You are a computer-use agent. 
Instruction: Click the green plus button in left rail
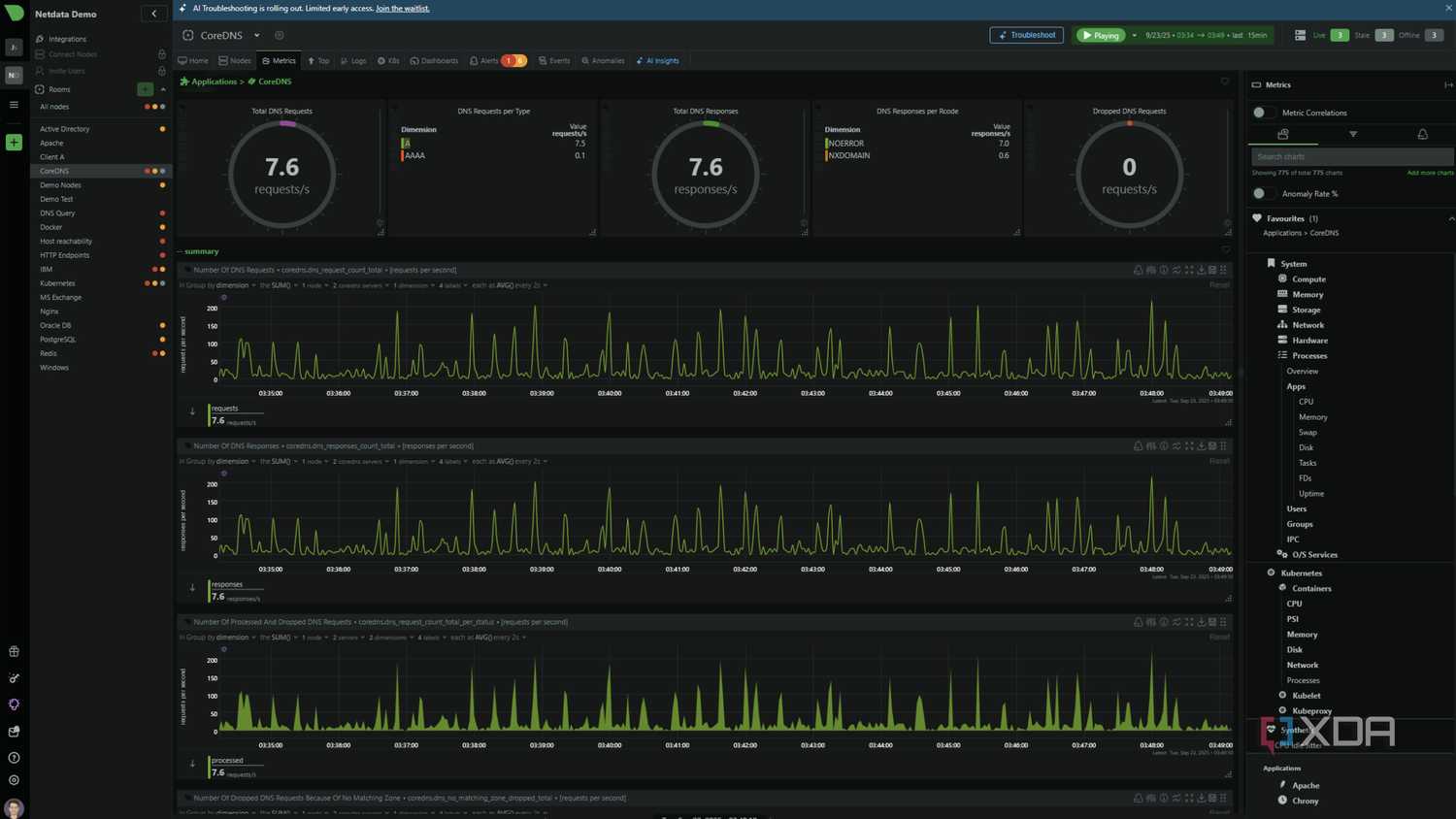(x=14, y=143)
